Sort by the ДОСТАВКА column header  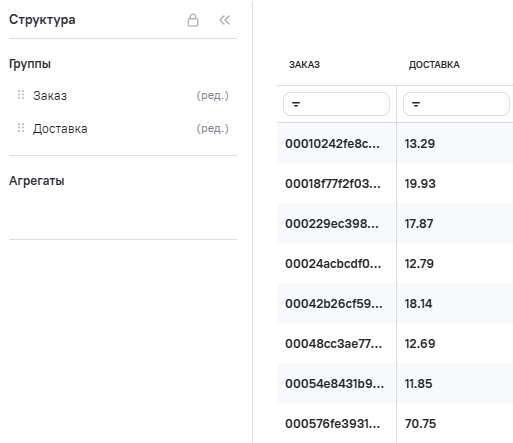[434, 65]
